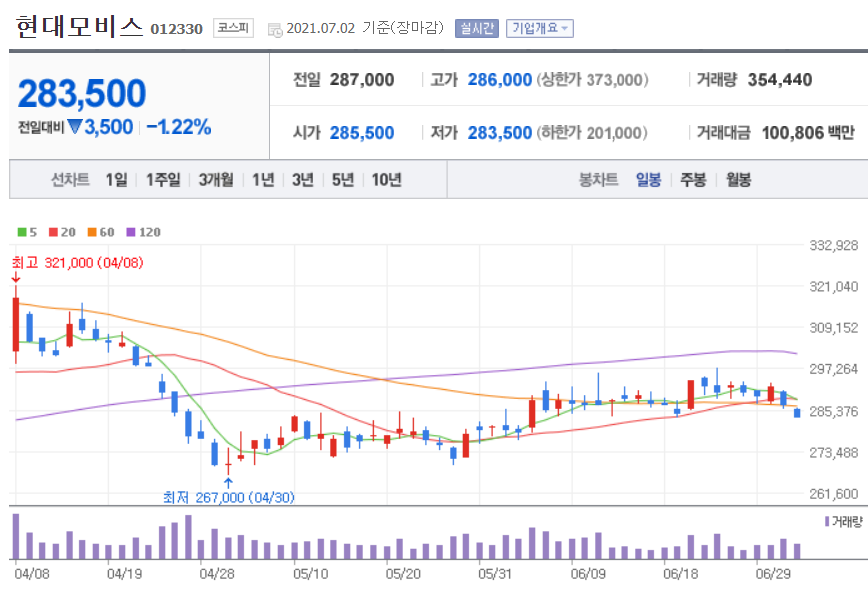
Task: Click the 고가 value 286,000
Action: click(500, 80)
